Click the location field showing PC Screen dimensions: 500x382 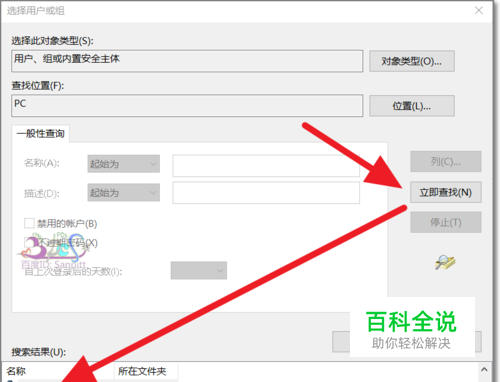click(187, 106)
